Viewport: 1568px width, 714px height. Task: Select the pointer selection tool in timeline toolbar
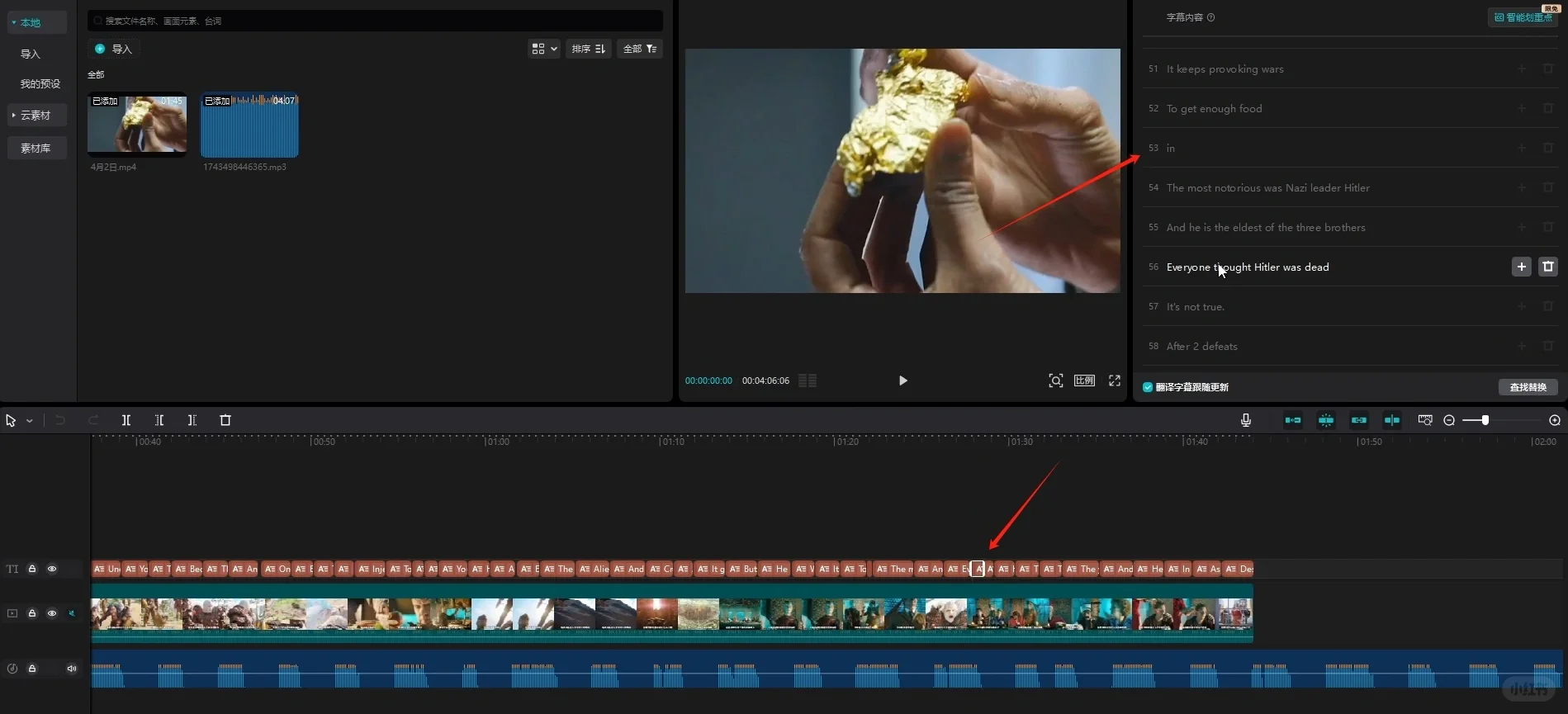point(11,420)
